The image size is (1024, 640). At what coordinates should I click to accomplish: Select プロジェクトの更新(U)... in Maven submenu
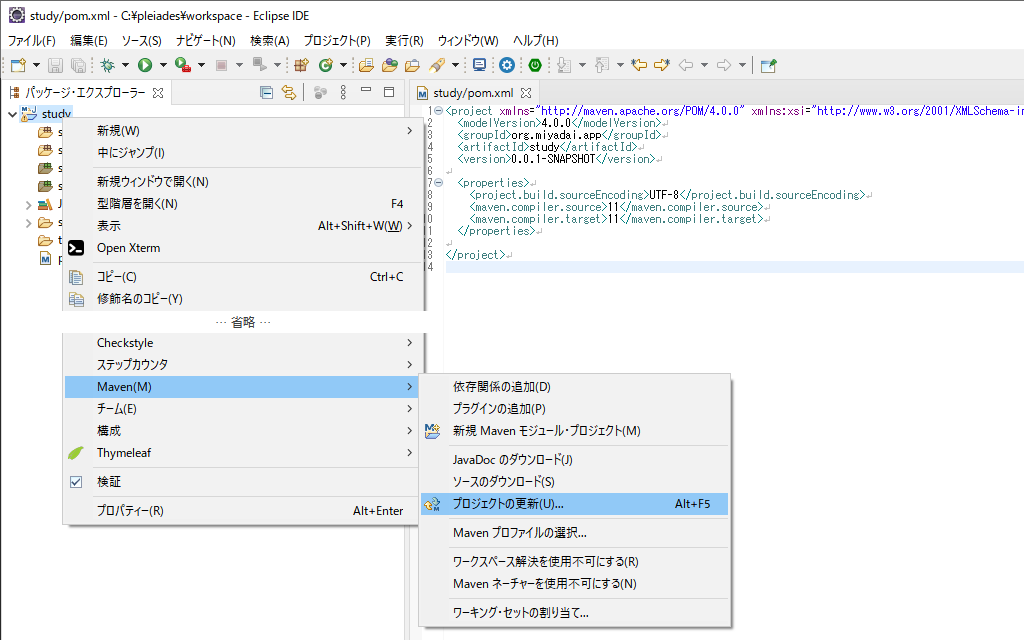tap(574, 504)
